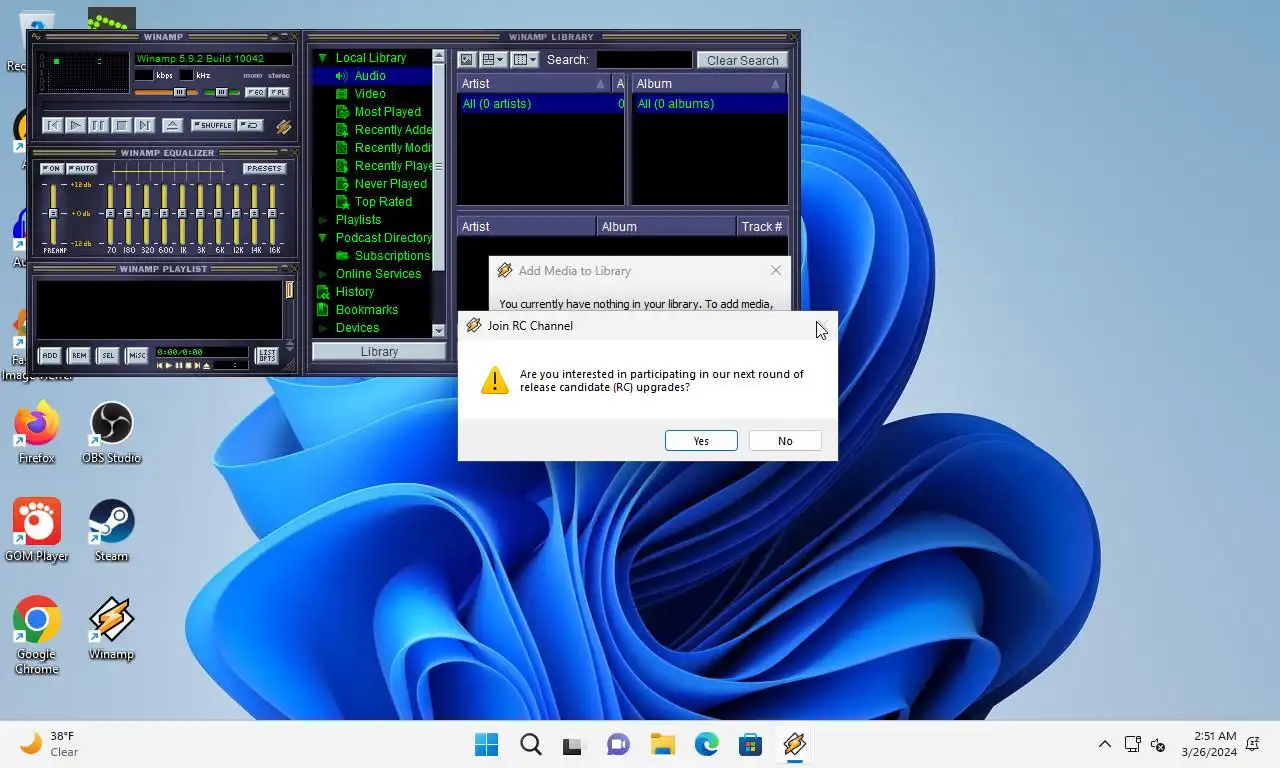Click the 70 Hz band equalizer slider
This screenshot has height=768, width=1280.
click(x=110, y=214)
